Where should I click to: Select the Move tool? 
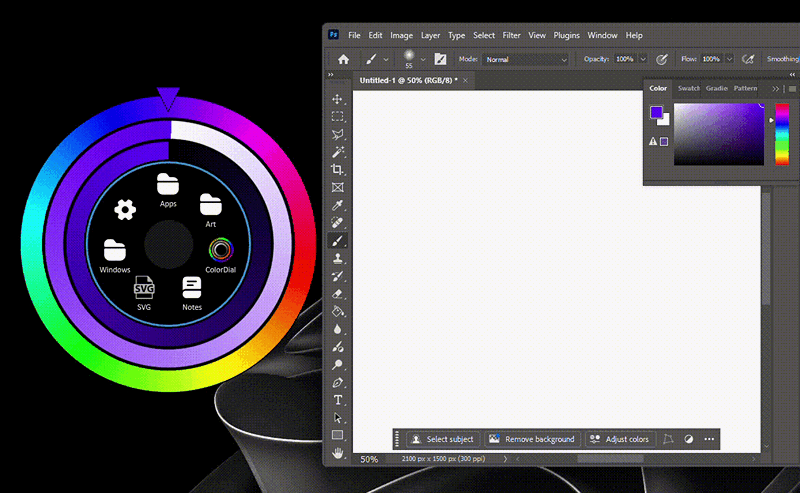[338, 99]
